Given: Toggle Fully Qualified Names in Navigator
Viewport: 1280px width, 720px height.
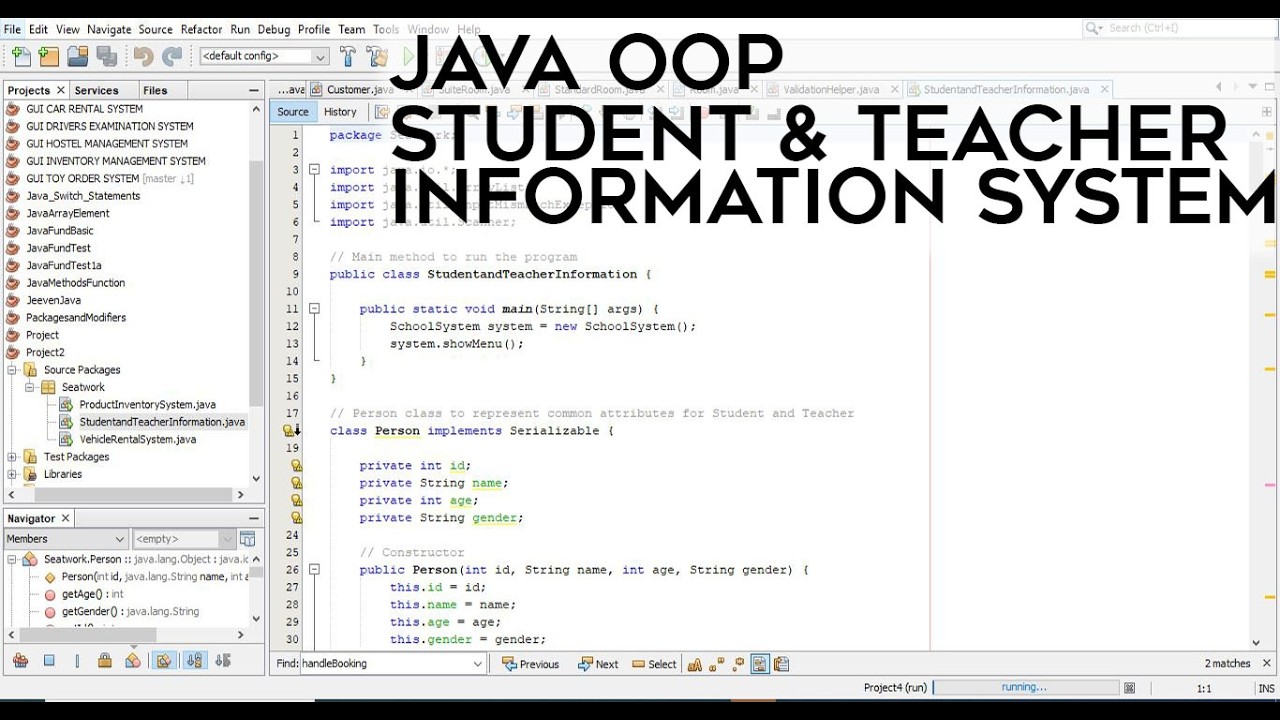Looking at the screenshot, I should (164, 660).
